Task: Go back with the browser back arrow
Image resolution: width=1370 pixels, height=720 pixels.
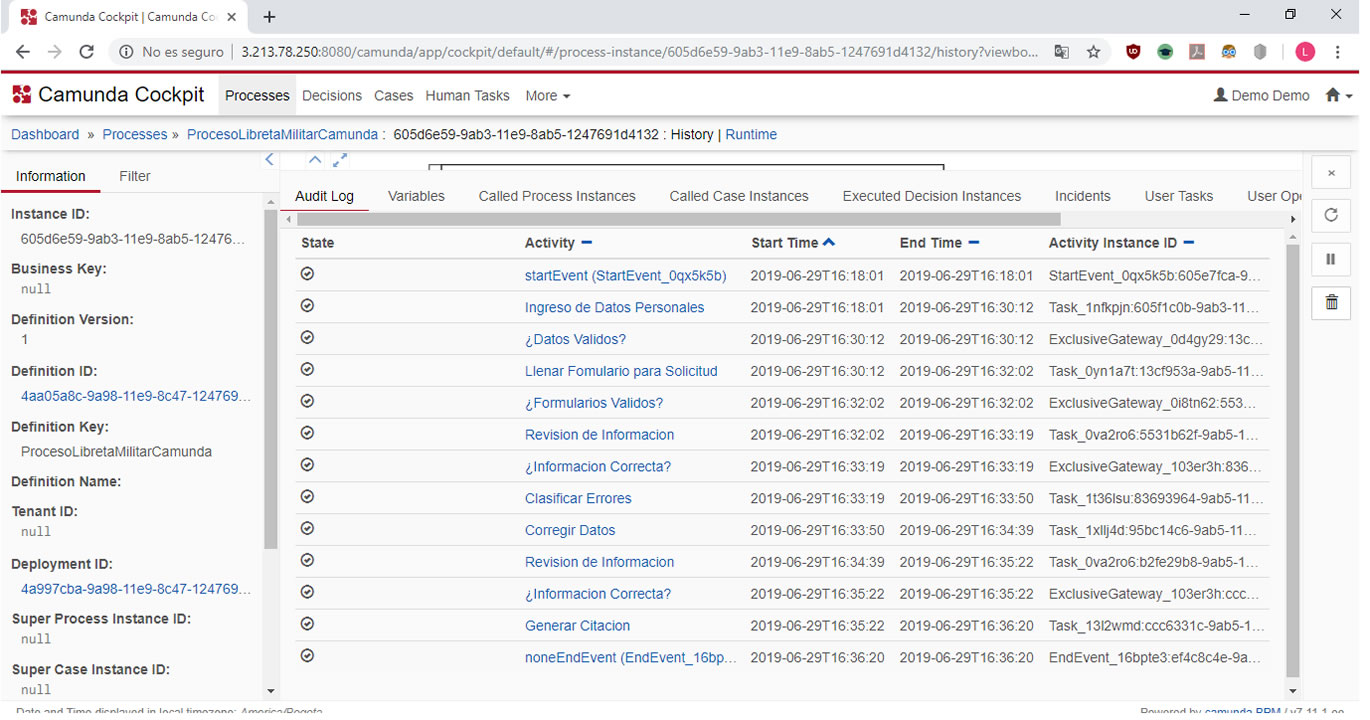Action: (23, 52)
